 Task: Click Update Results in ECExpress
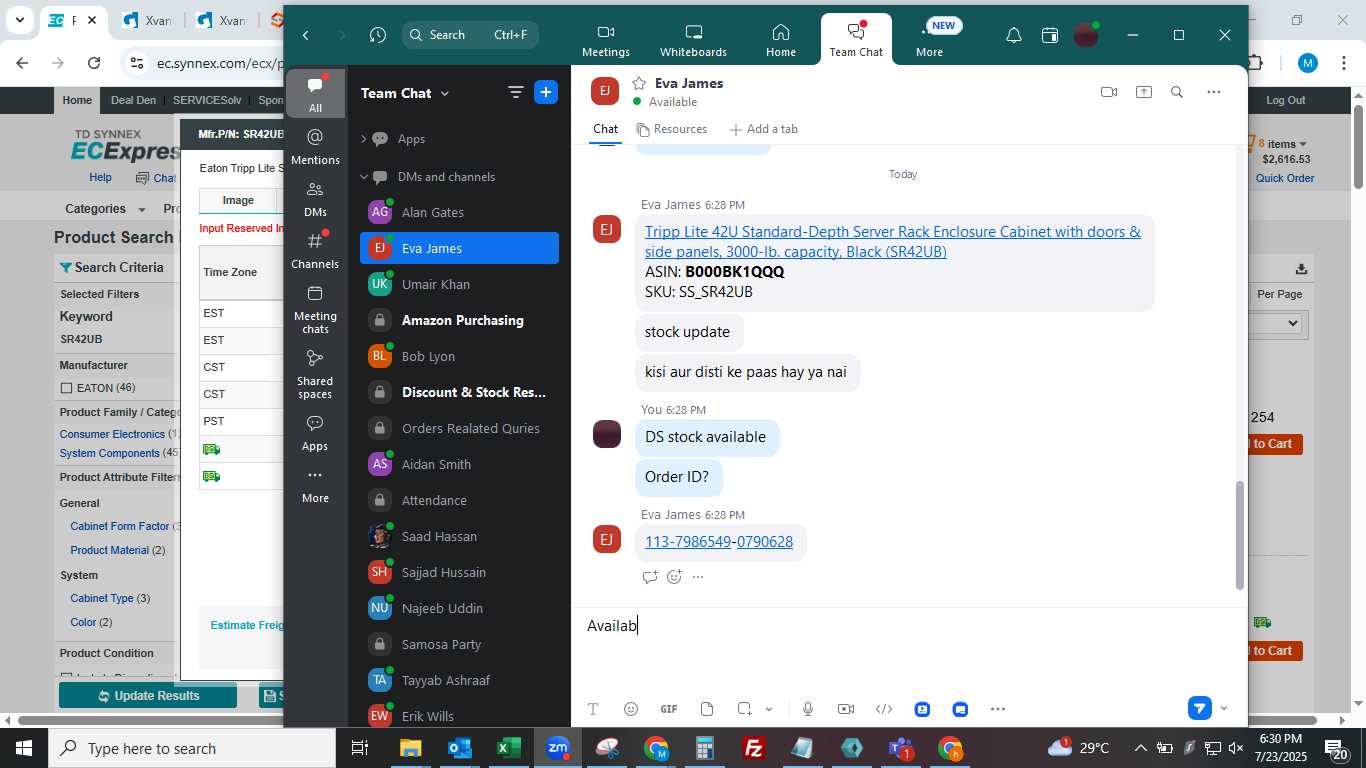148,695
